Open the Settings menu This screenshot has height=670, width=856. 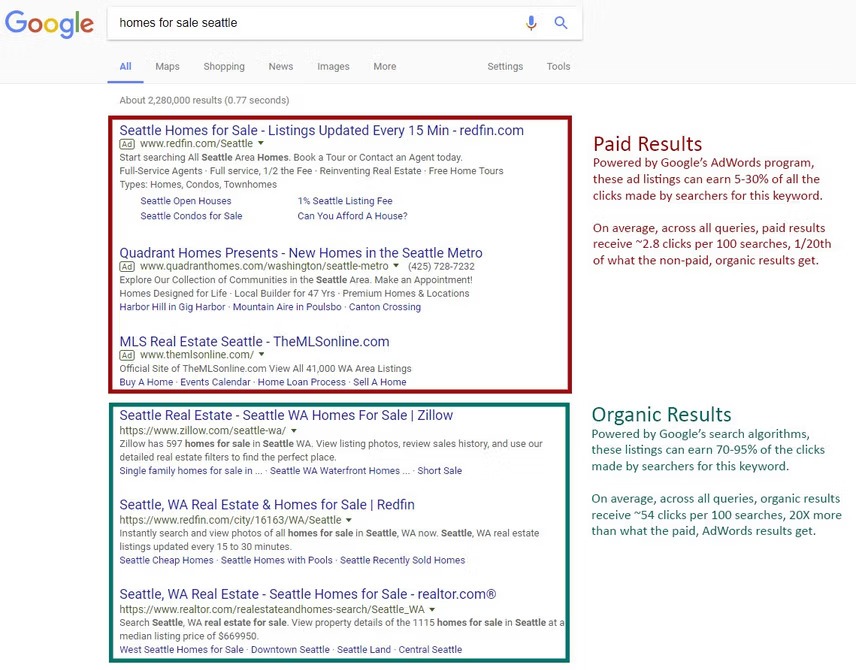click(x=504, y=66)
